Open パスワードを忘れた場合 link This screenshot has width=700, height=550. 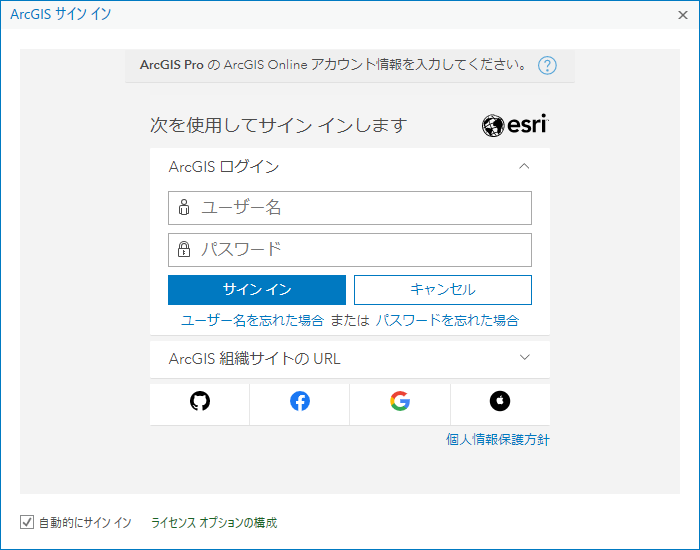point(447,320)
